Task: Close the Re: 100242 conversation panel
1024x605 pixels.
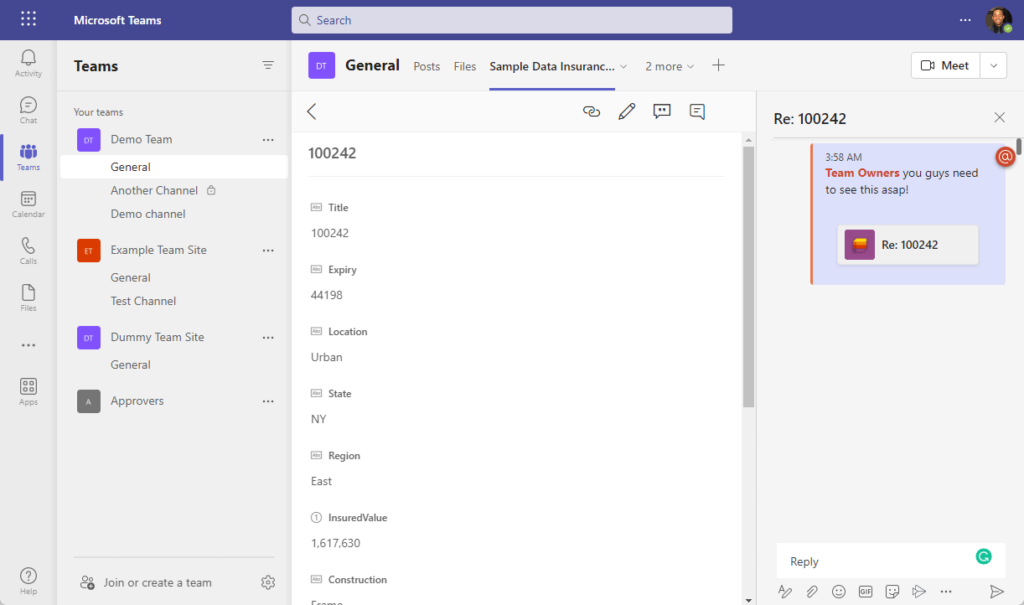Action: 999,118
